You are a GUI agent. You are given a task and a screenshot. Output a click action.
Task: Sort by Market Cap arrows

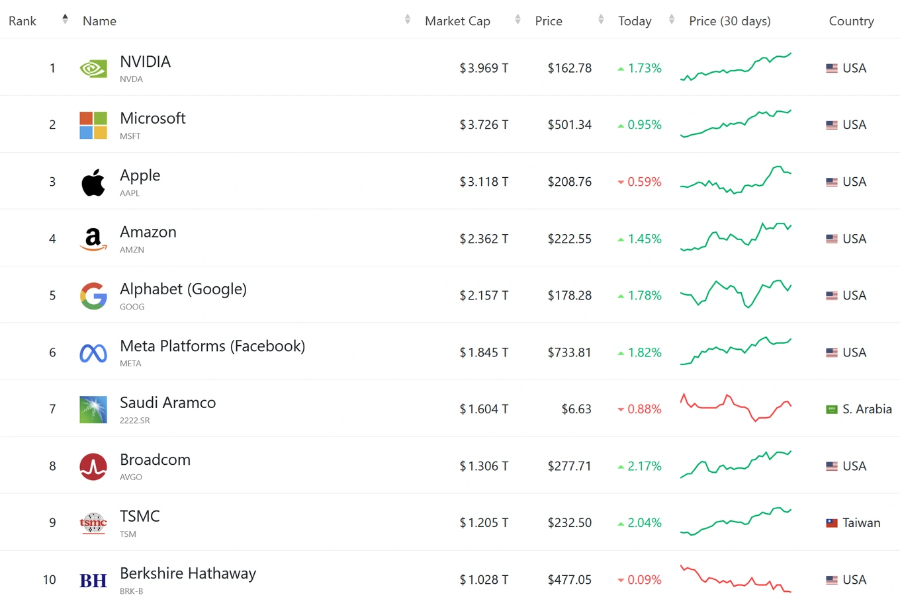(517, 19)
